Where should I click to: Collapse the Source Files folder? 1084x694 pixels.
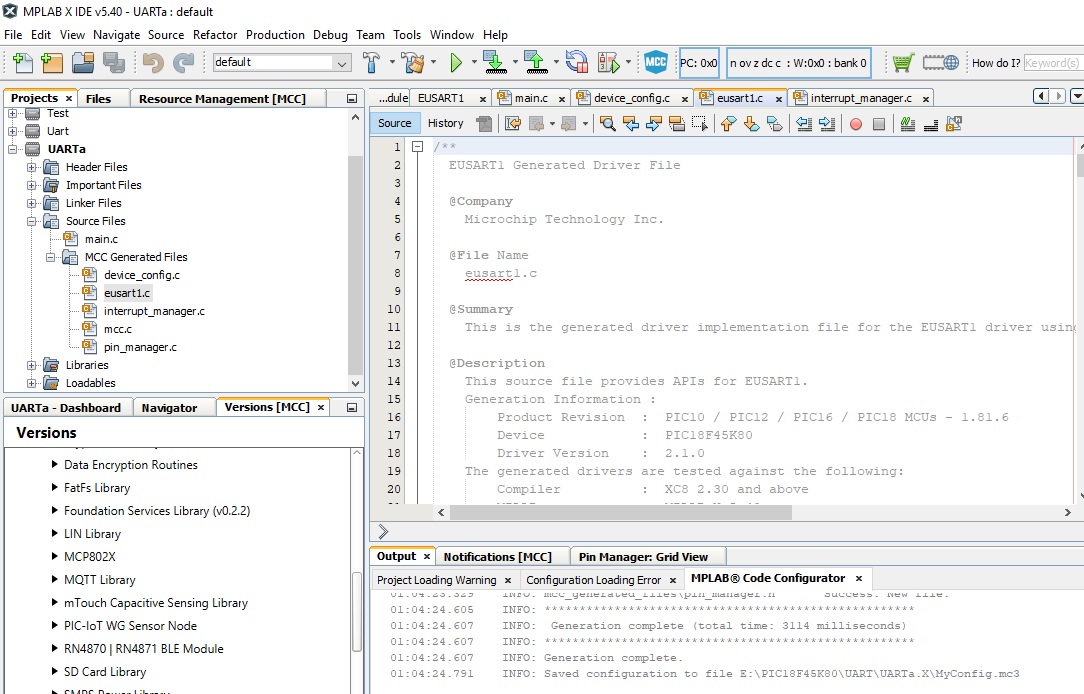tap(32, 221)
